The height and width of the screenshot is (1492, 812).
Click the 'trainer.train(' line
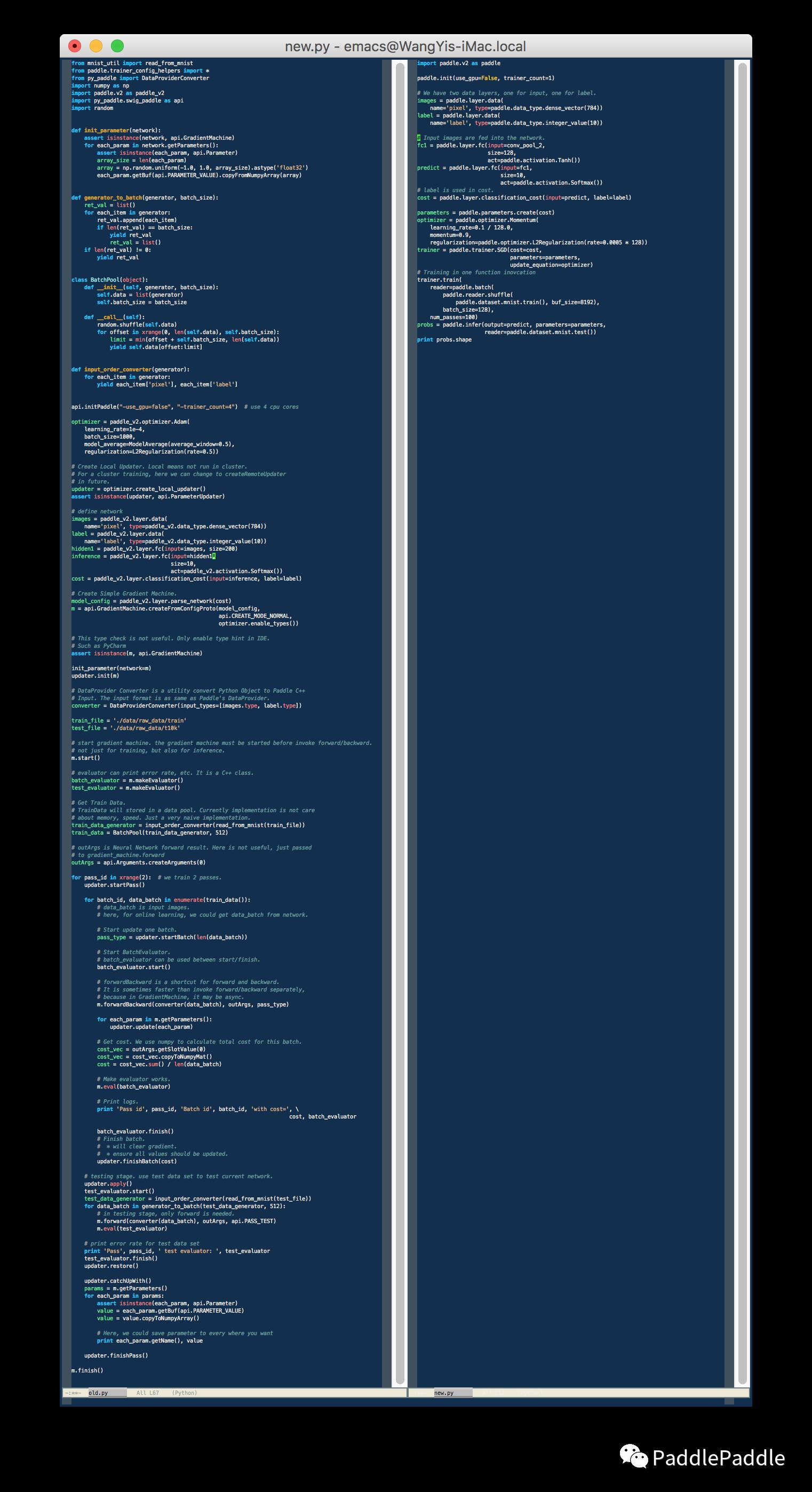(x=440, y=280)
